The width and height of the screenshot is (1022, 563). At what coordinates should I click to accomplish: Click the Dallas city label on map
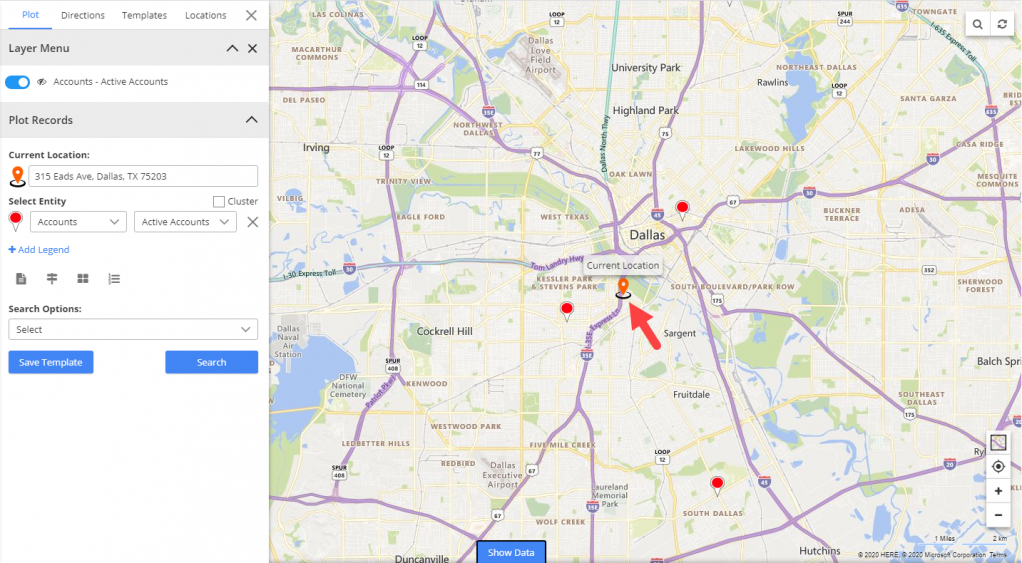647,235
